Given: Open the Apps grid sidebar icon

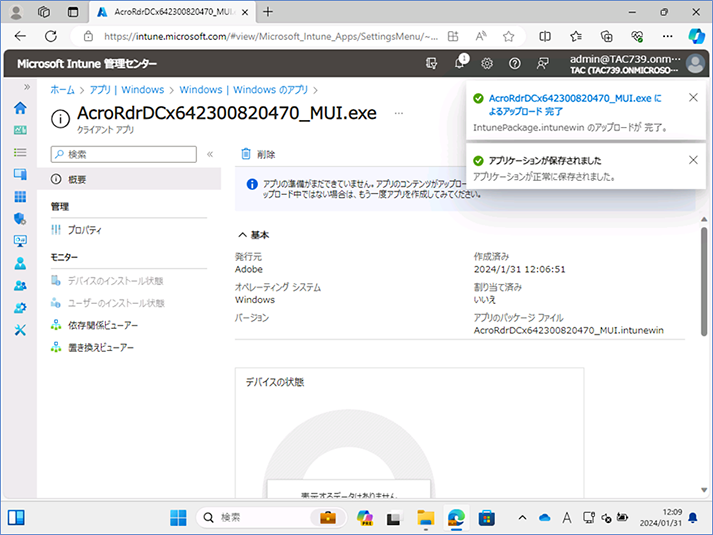Looking at the screenshot, I should tap(20, 197).
